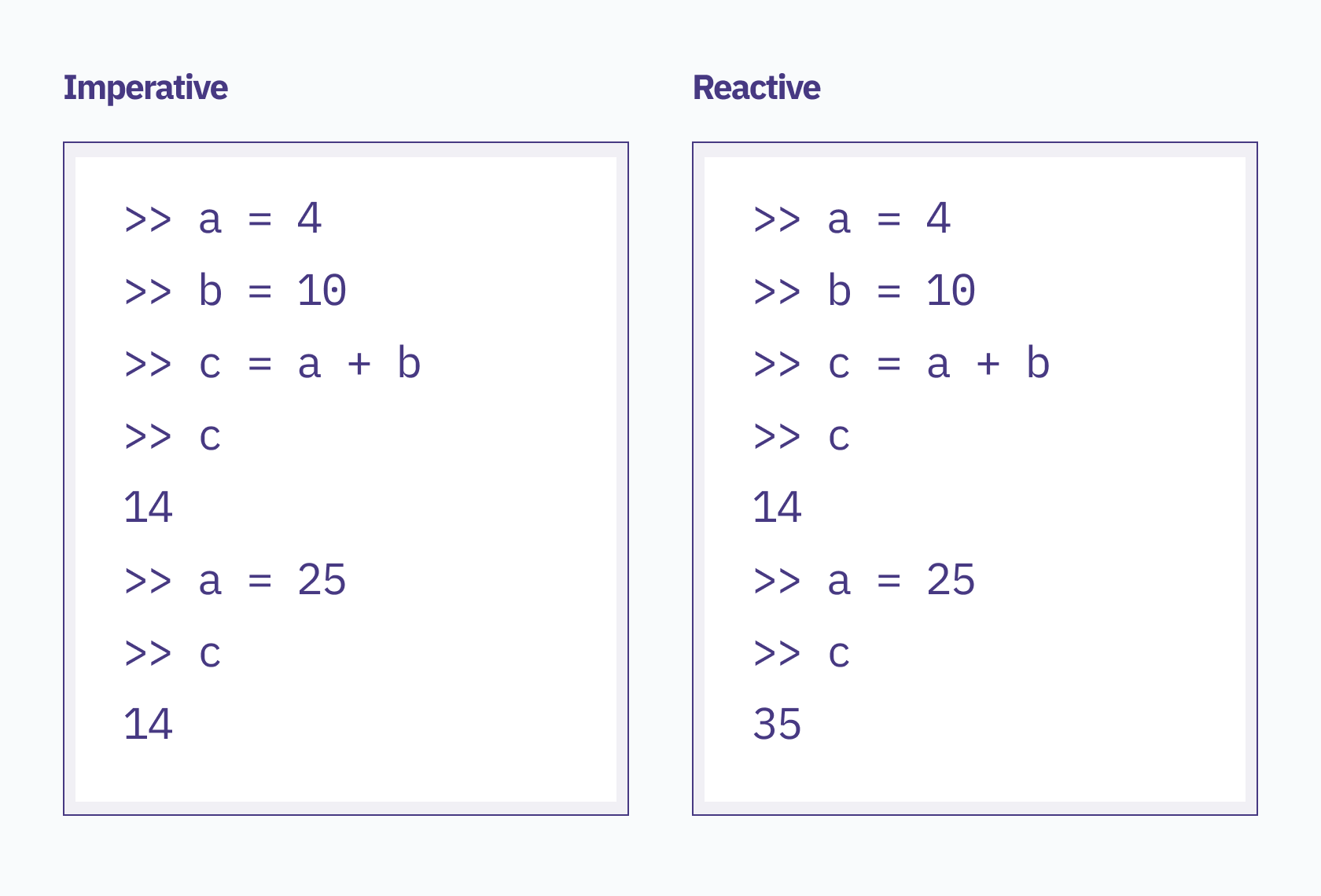
Task: Click the 14 output in Reactive panel
Action: coord(777,508)
